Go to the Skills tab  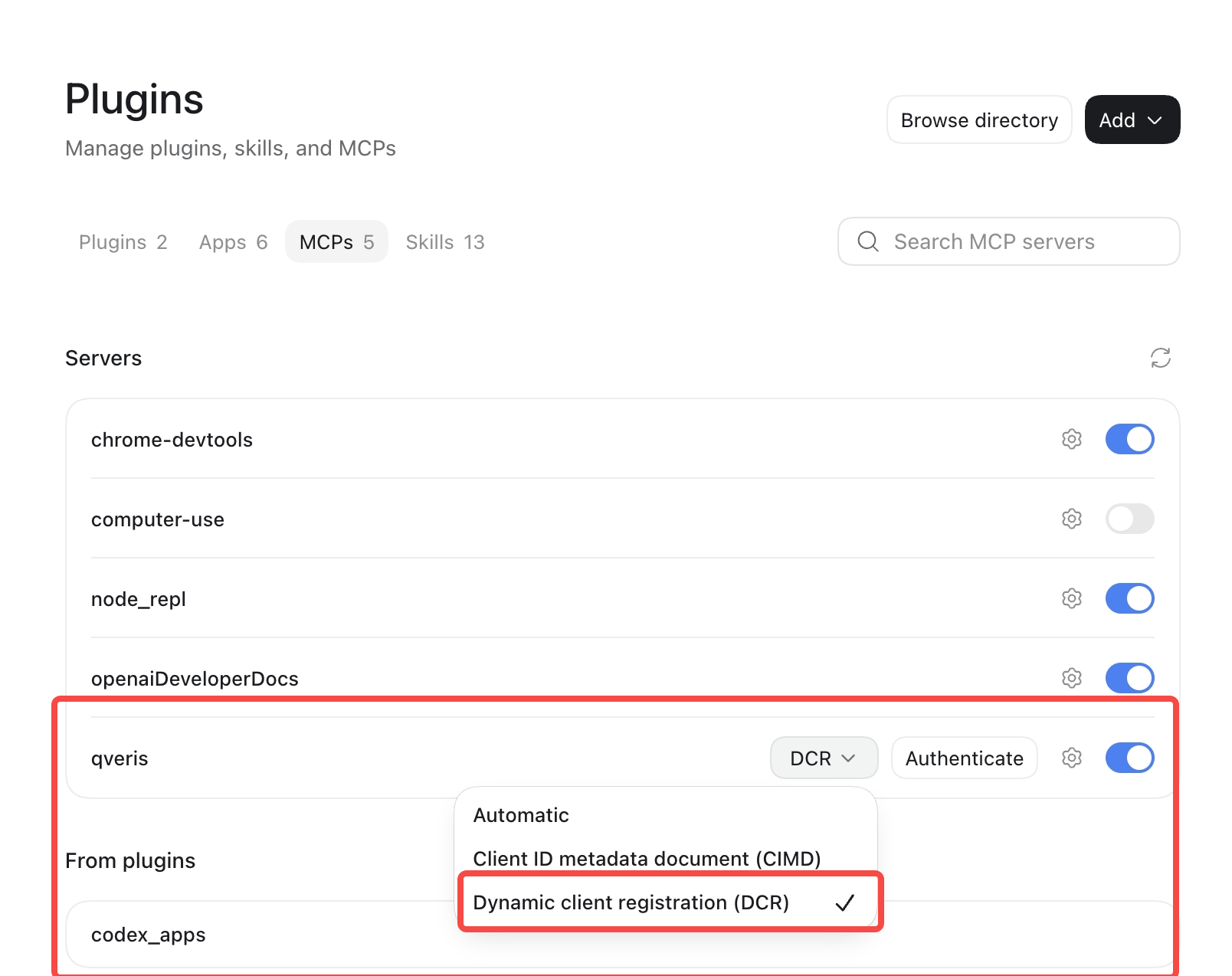point(445,242)
